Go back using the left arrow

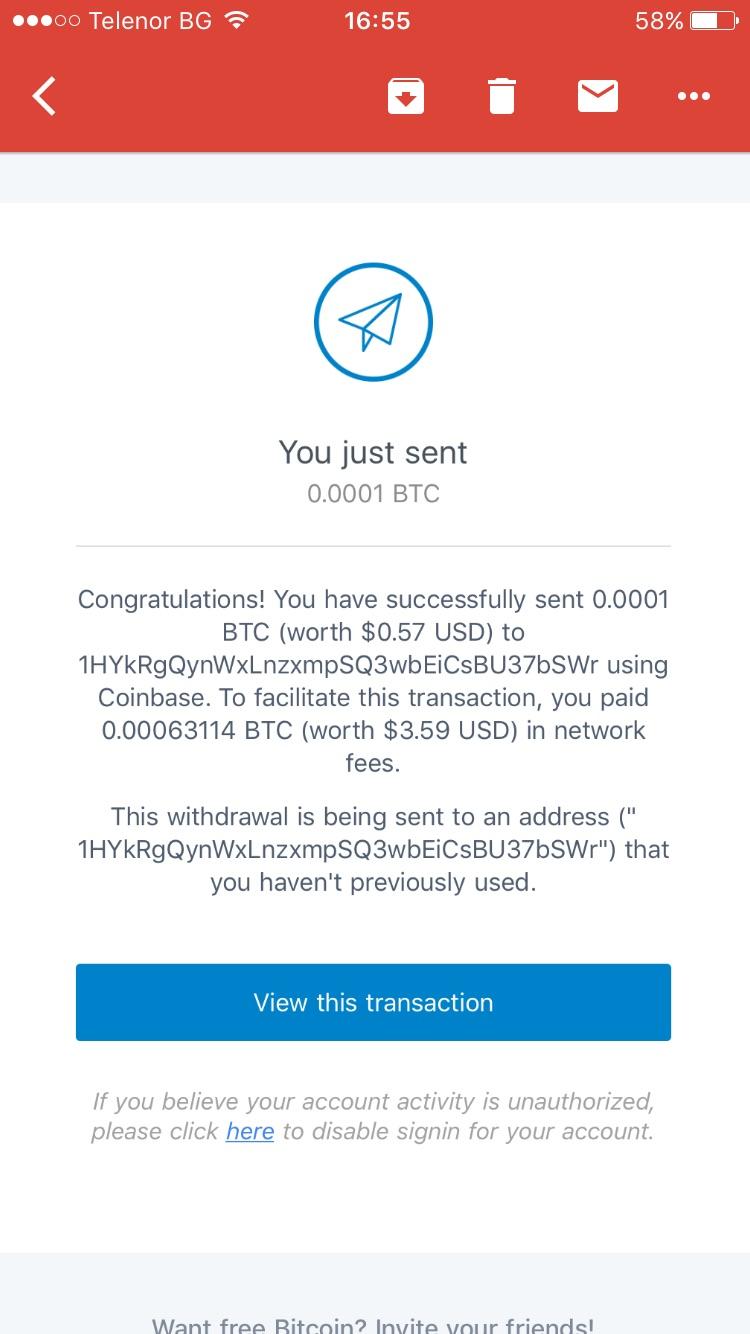click(x=45, y=97)
